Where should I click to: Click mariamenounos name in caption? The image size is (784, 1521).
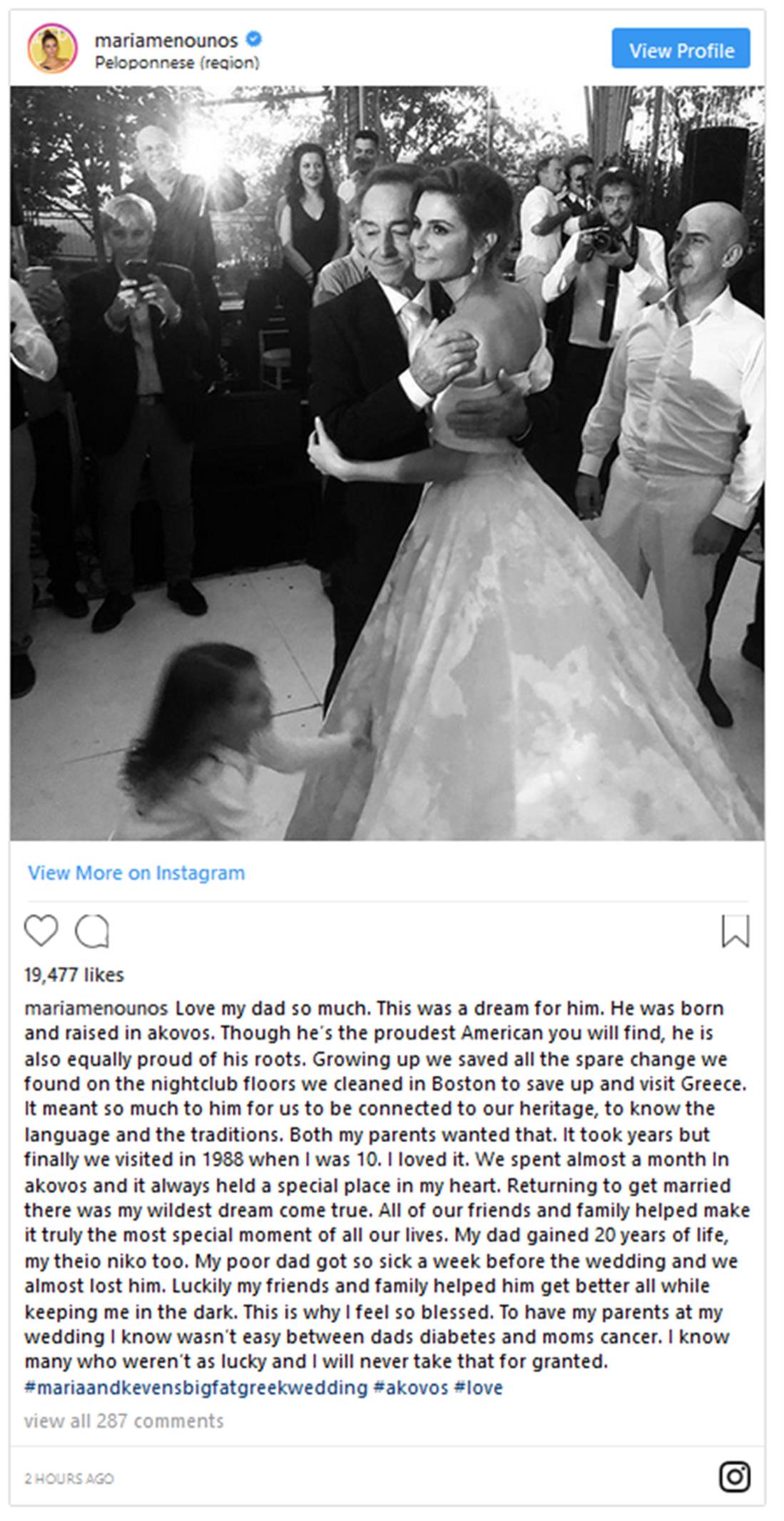point(96,1009)
